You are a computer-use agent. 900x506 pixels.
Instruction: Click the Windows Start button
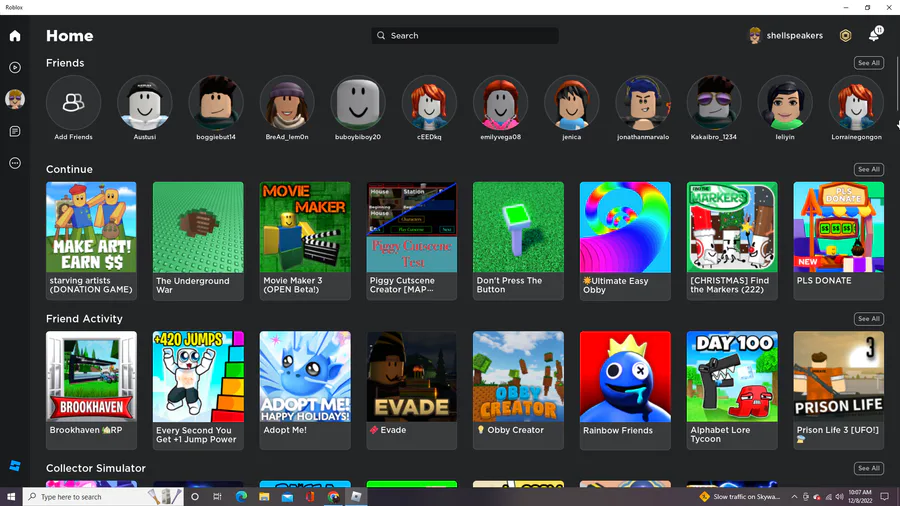[x=11, y=497]
